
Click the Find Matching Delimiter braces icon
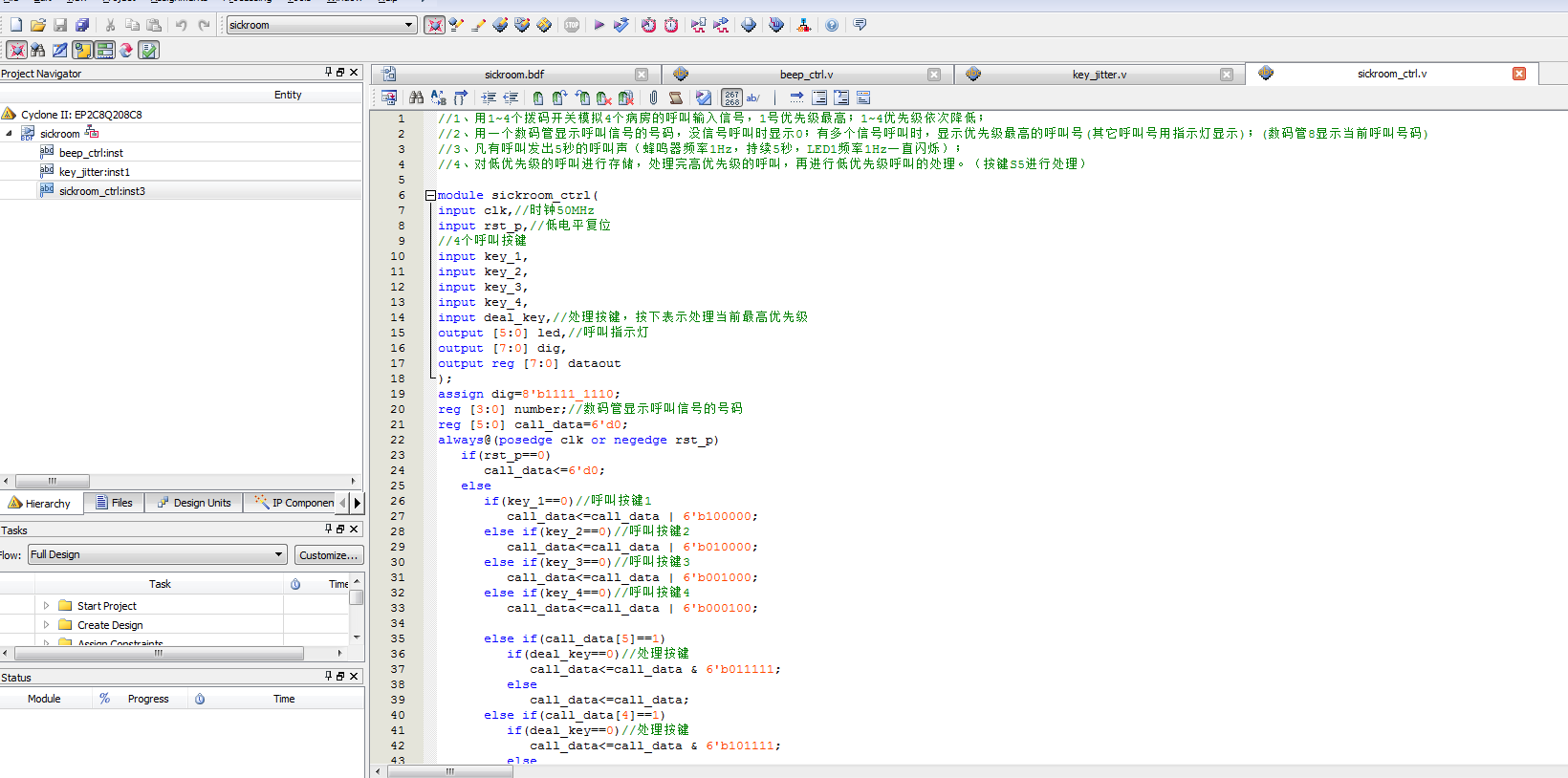pyautogui.click(x=461, y=97)
